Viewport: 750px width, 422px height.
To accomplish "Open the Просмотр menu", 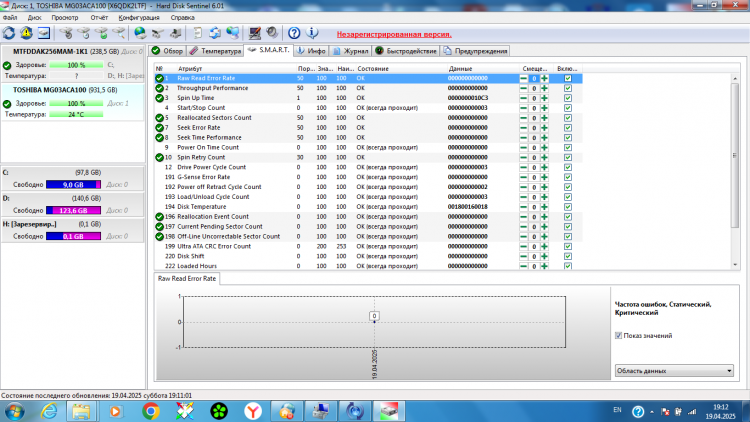I will [65, 18].
